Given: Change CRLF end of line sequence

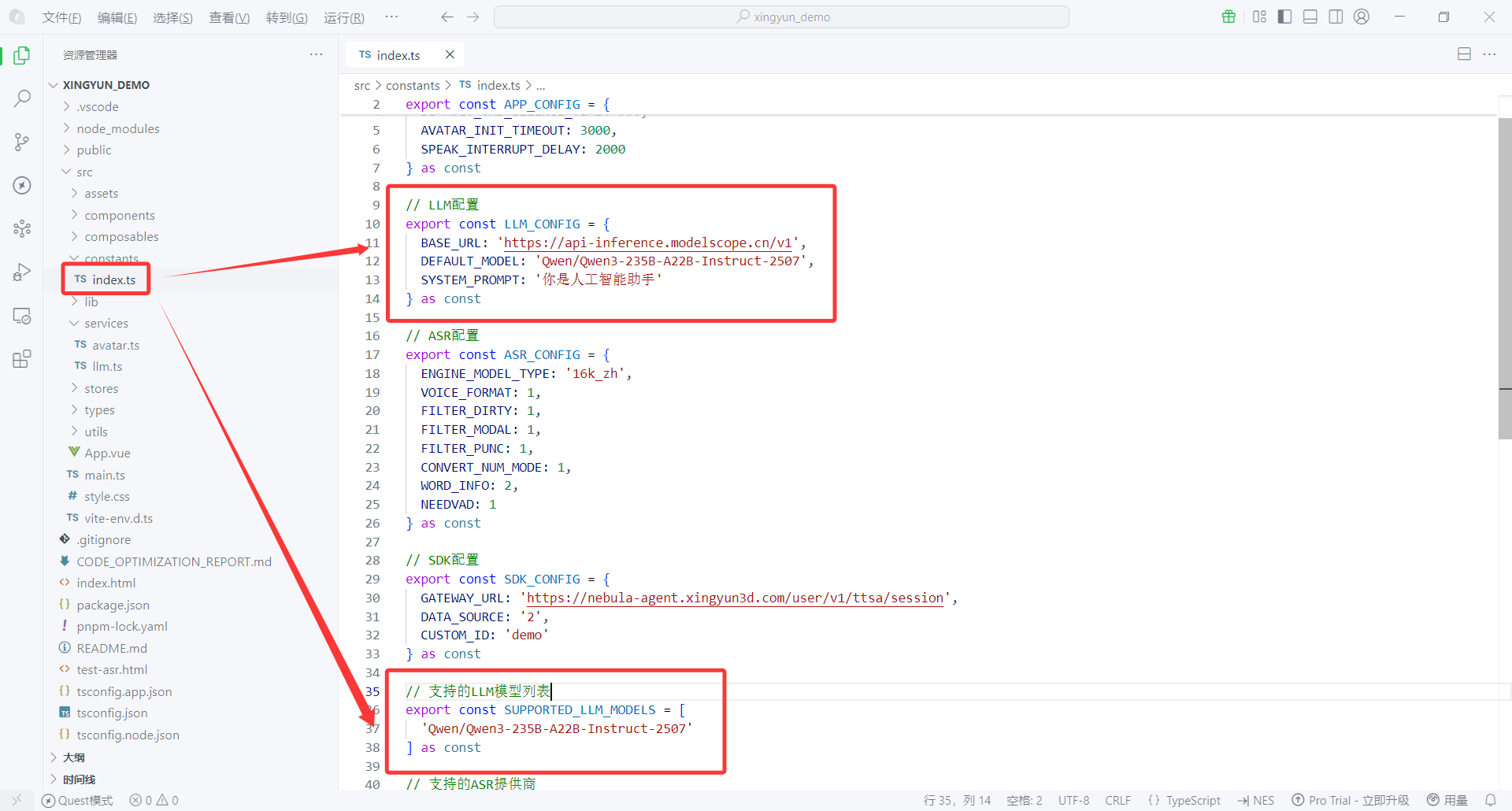Looking at the screenshot, I should point(1117,800).
